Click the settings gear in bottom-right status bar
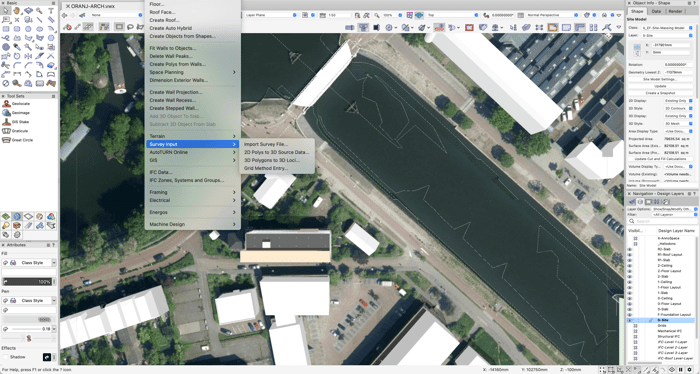Screen dimensions: 700x374 pos(690,370)
